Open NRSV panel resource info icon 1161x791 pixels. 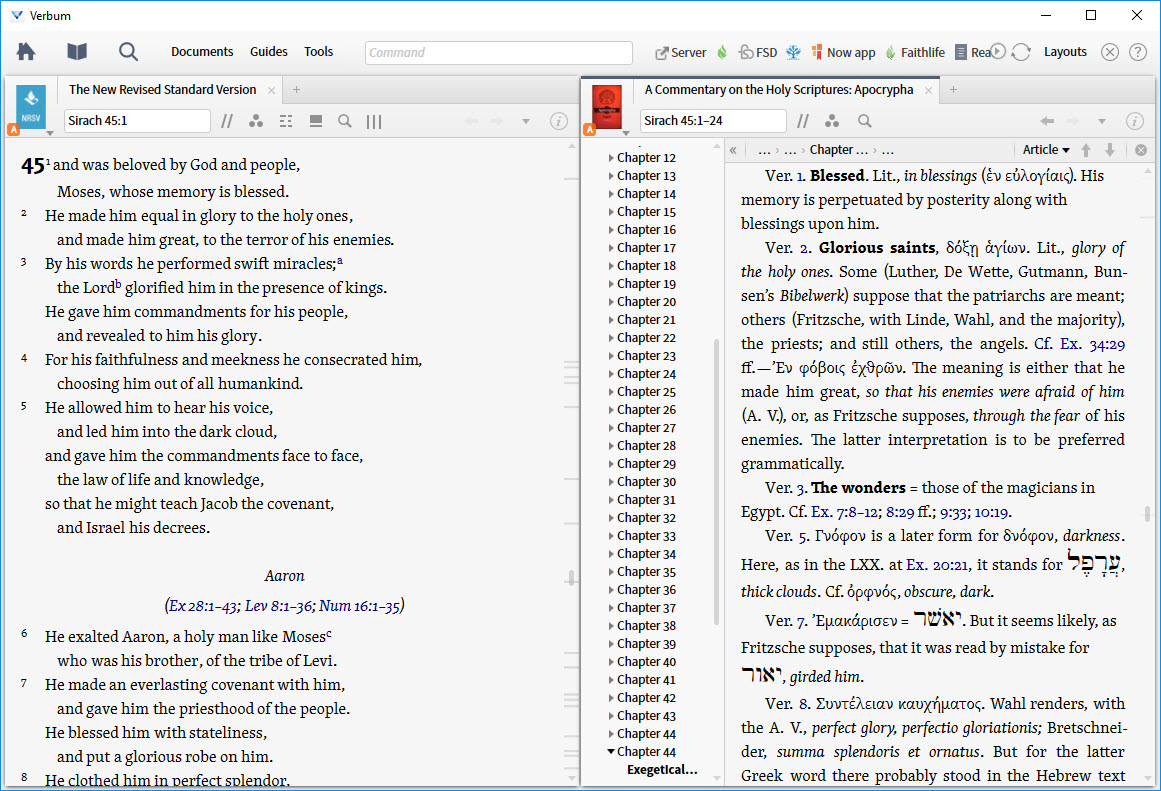pyautogui.click(x=559, y=121)
